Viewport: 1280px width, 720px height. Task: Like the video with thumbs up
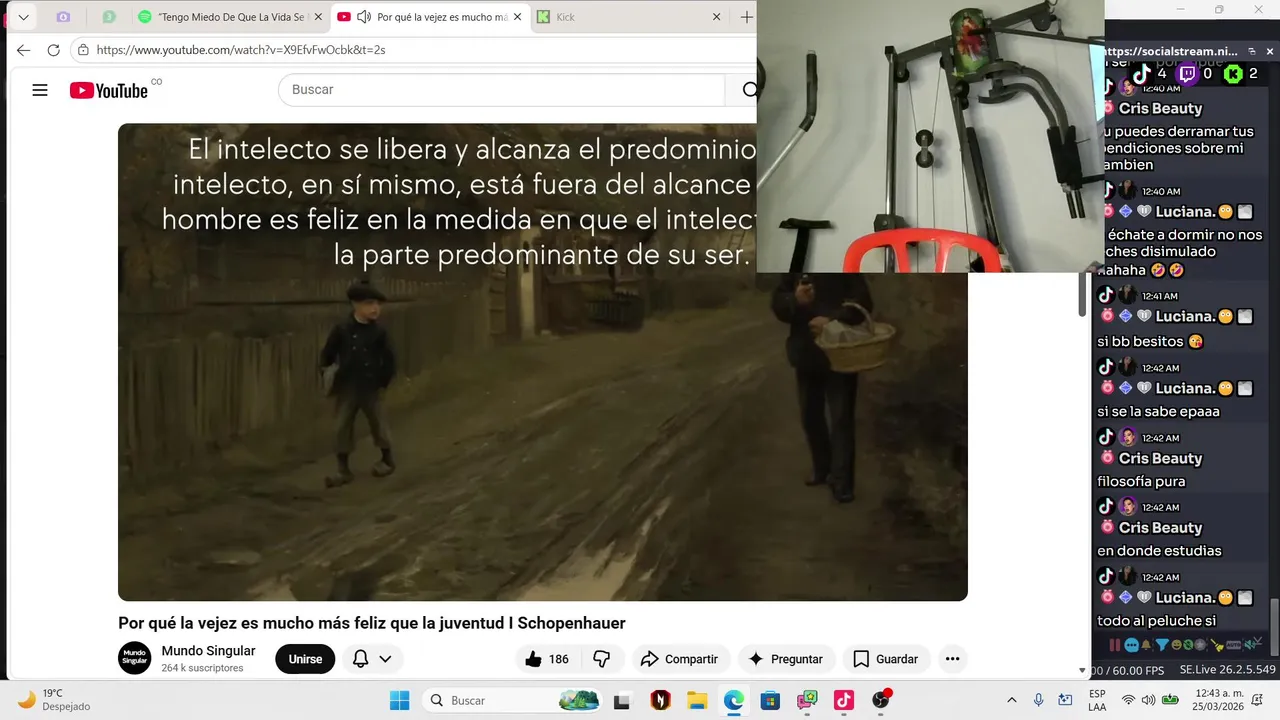tap(547, 659)
